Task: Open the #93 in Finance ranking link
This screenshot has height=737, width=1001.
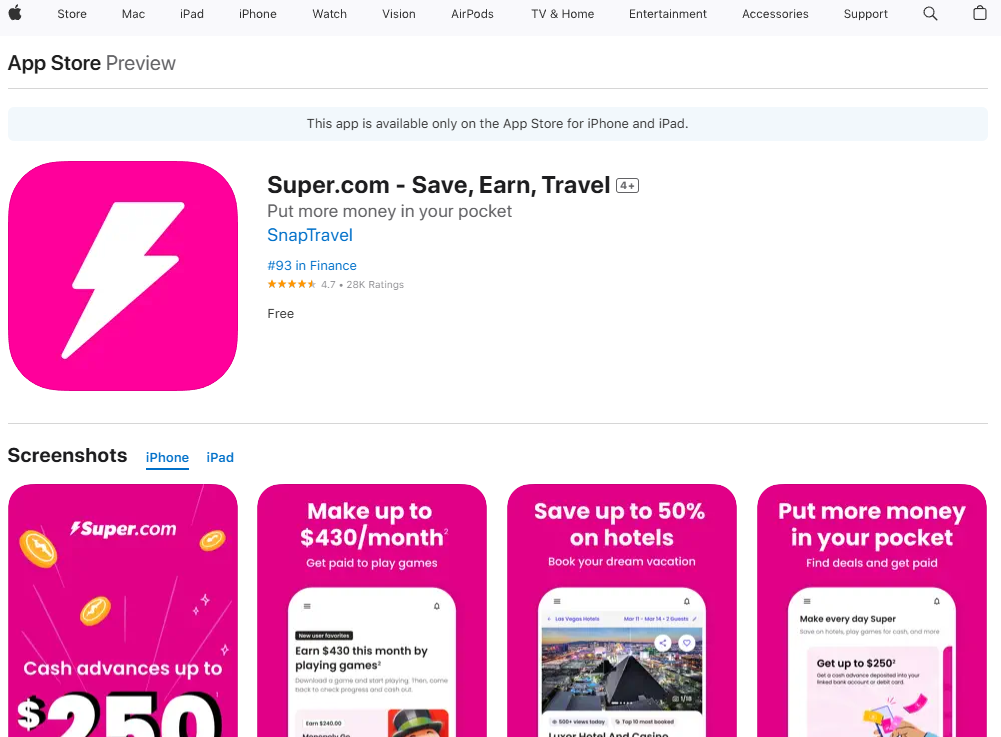Action: point(312,265)
